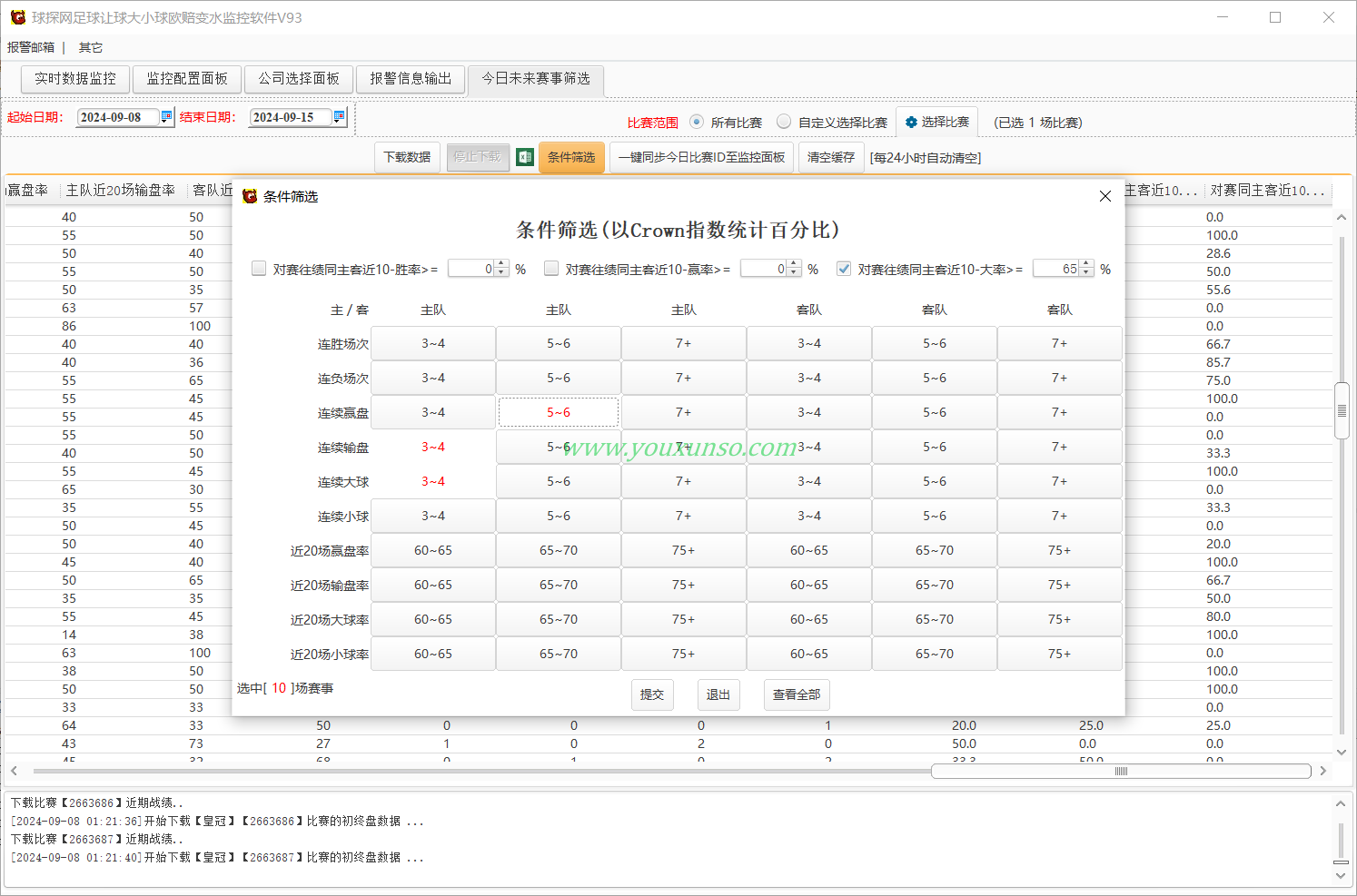The width and height of the screenshot is (1357, 896).
Task: Click the 主队近20场输盘率 column header
Action: [121, 191]
